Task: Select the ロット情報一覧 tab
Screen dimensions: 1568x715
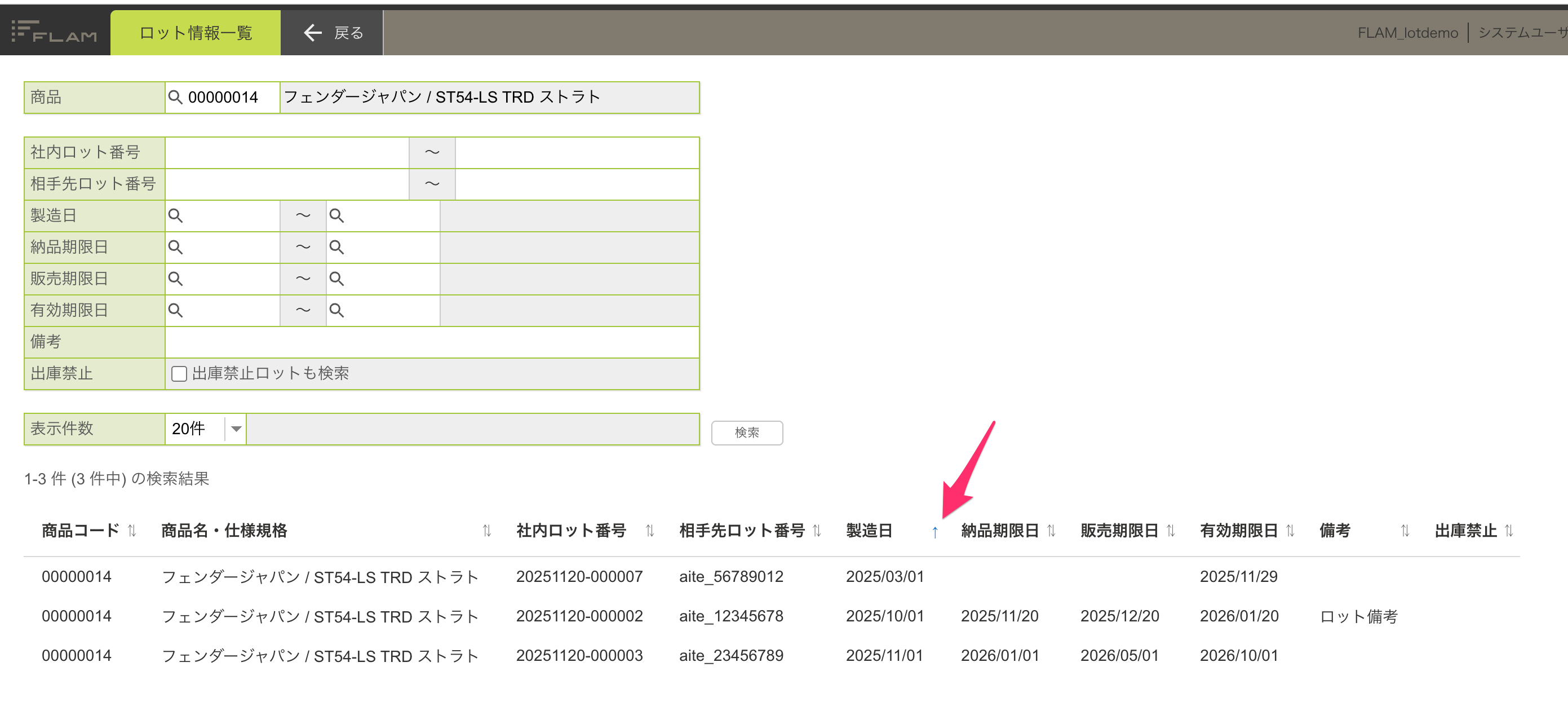Action: coord(196,32)
